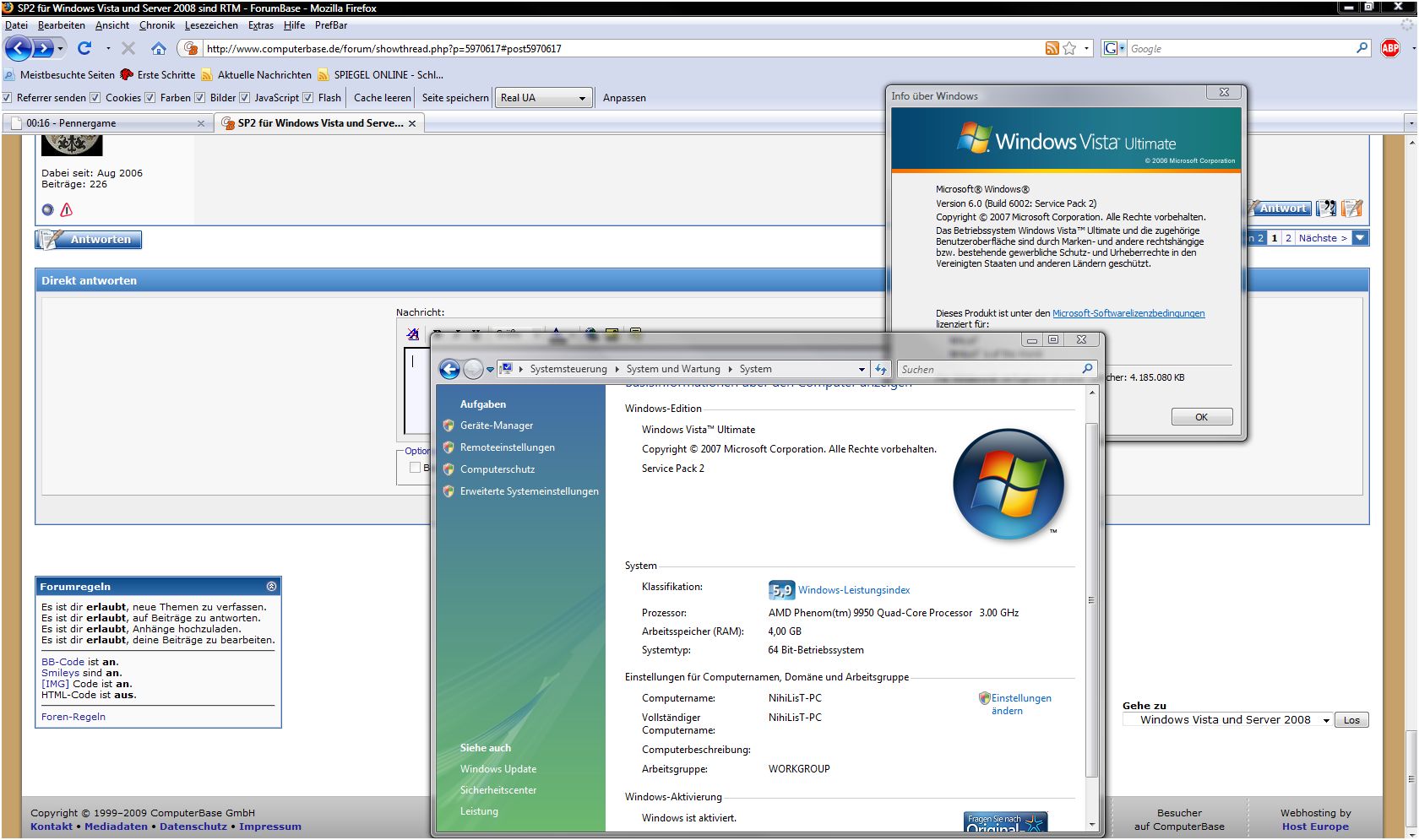This screenshot has height=840, width=1419.
Task: Click the Stop loading X icon
Action: (x=128, y=48)
